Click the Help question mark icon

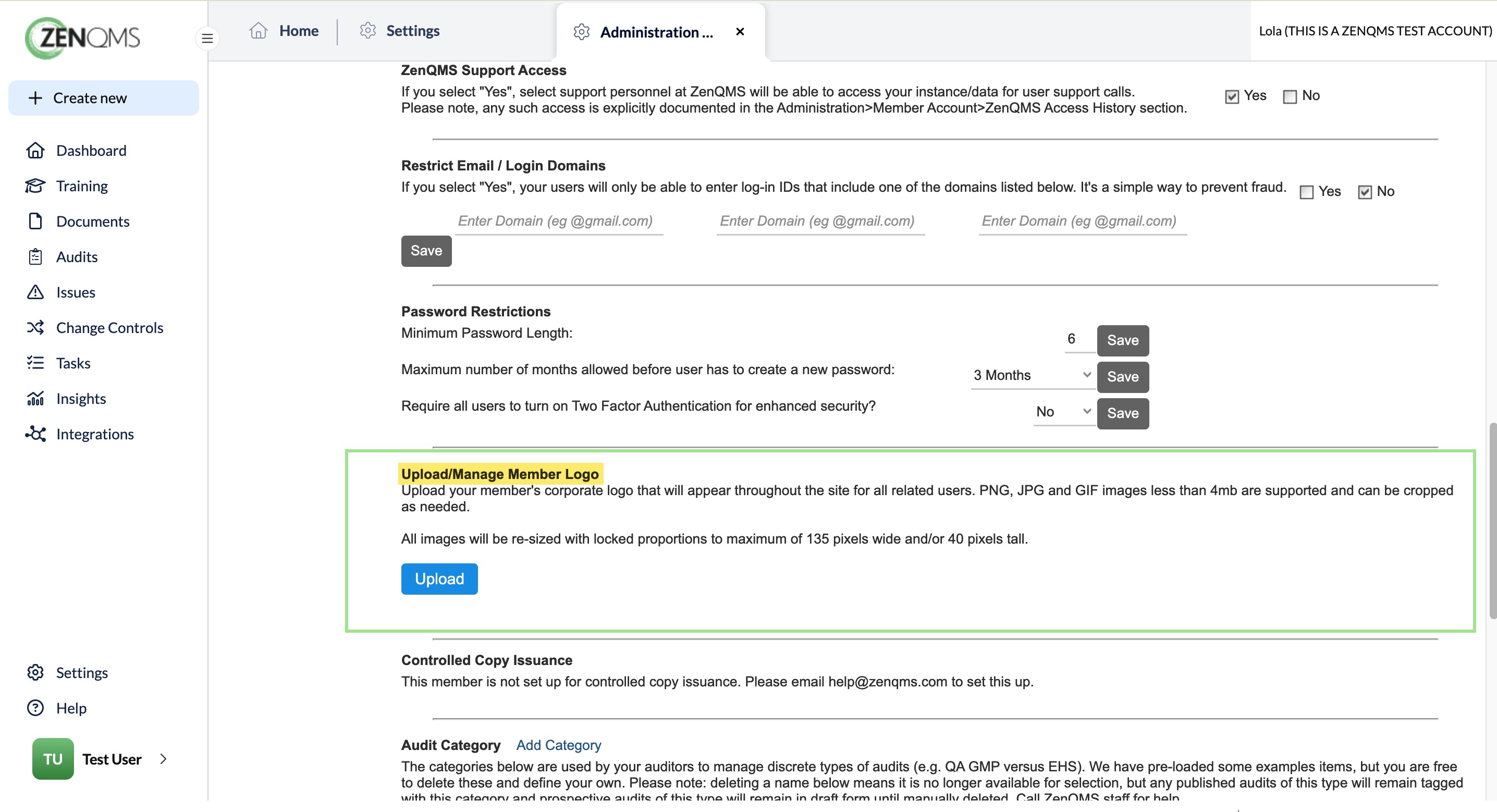click(35, 708)
